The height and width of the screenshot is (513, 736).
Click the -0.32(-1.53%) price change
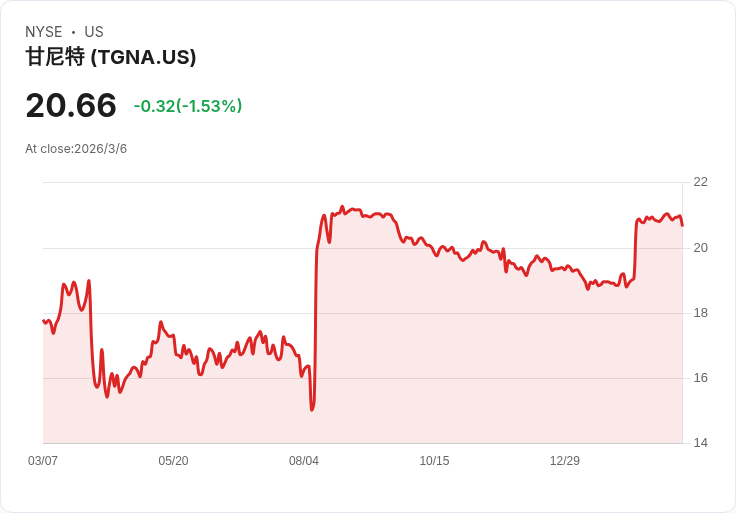pos(188,106)
